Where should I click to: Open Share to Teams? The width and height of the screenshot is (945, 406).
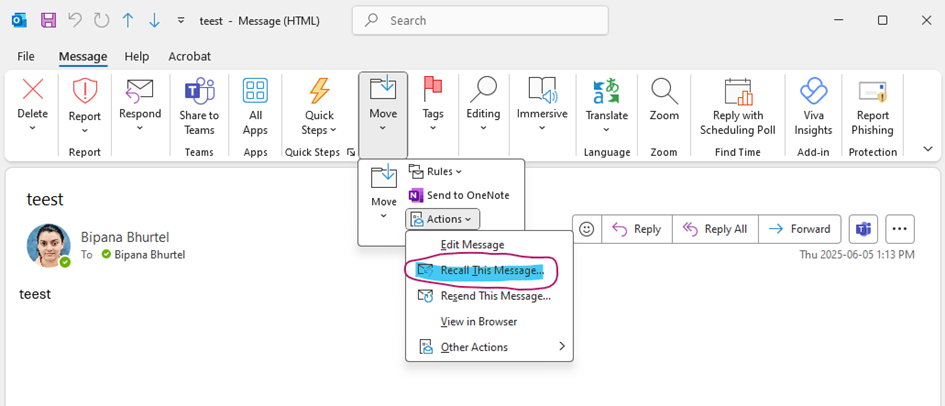point(199,92)
